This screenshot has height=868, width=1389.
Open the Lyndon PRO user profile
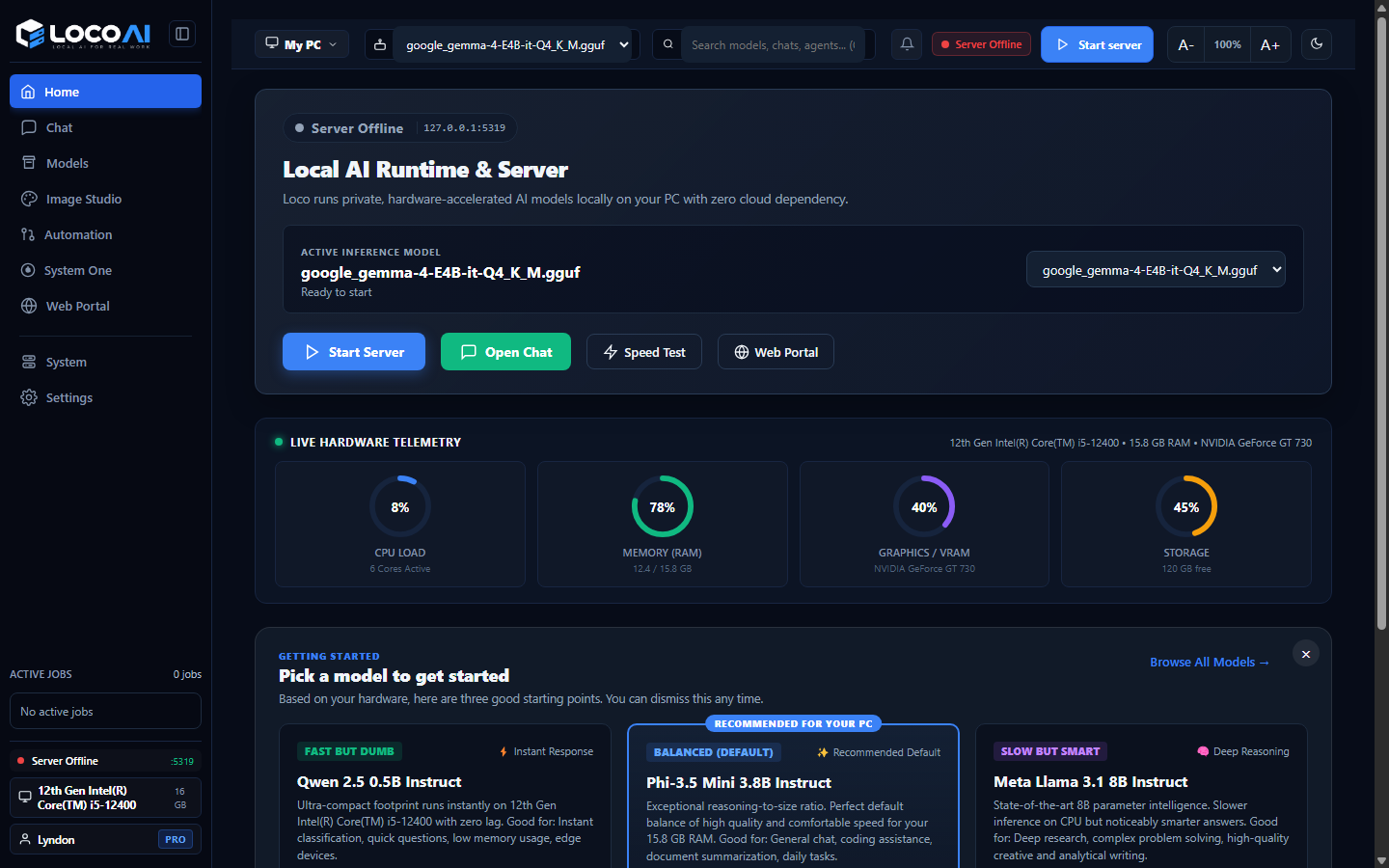click(x=105, y=839)
